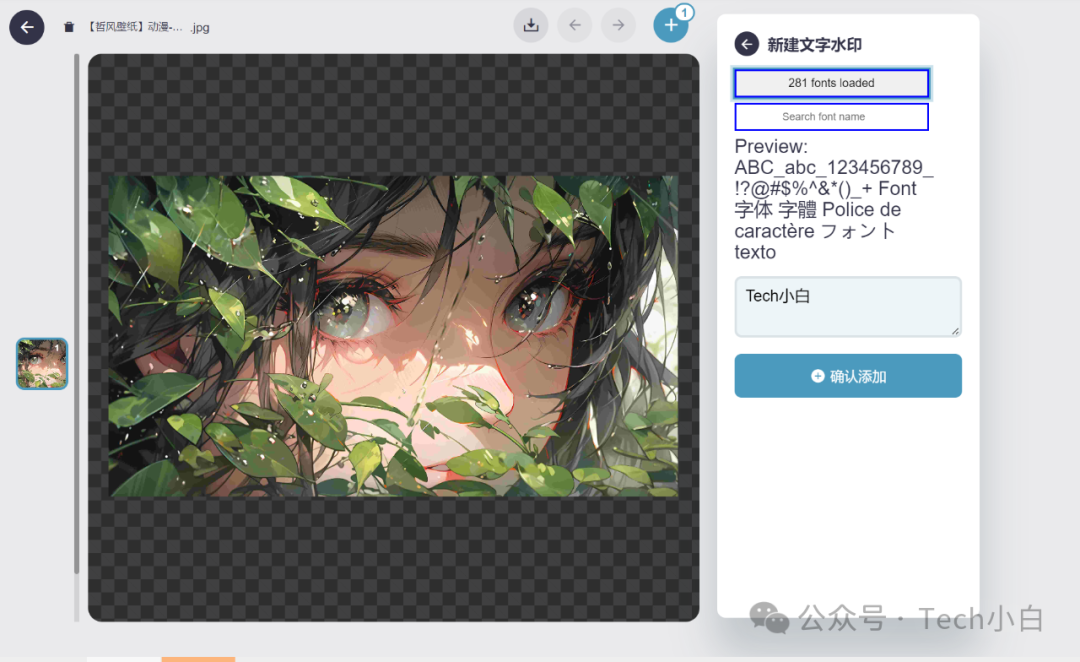
Task: Click the blue plus add button
Action: 671,25
